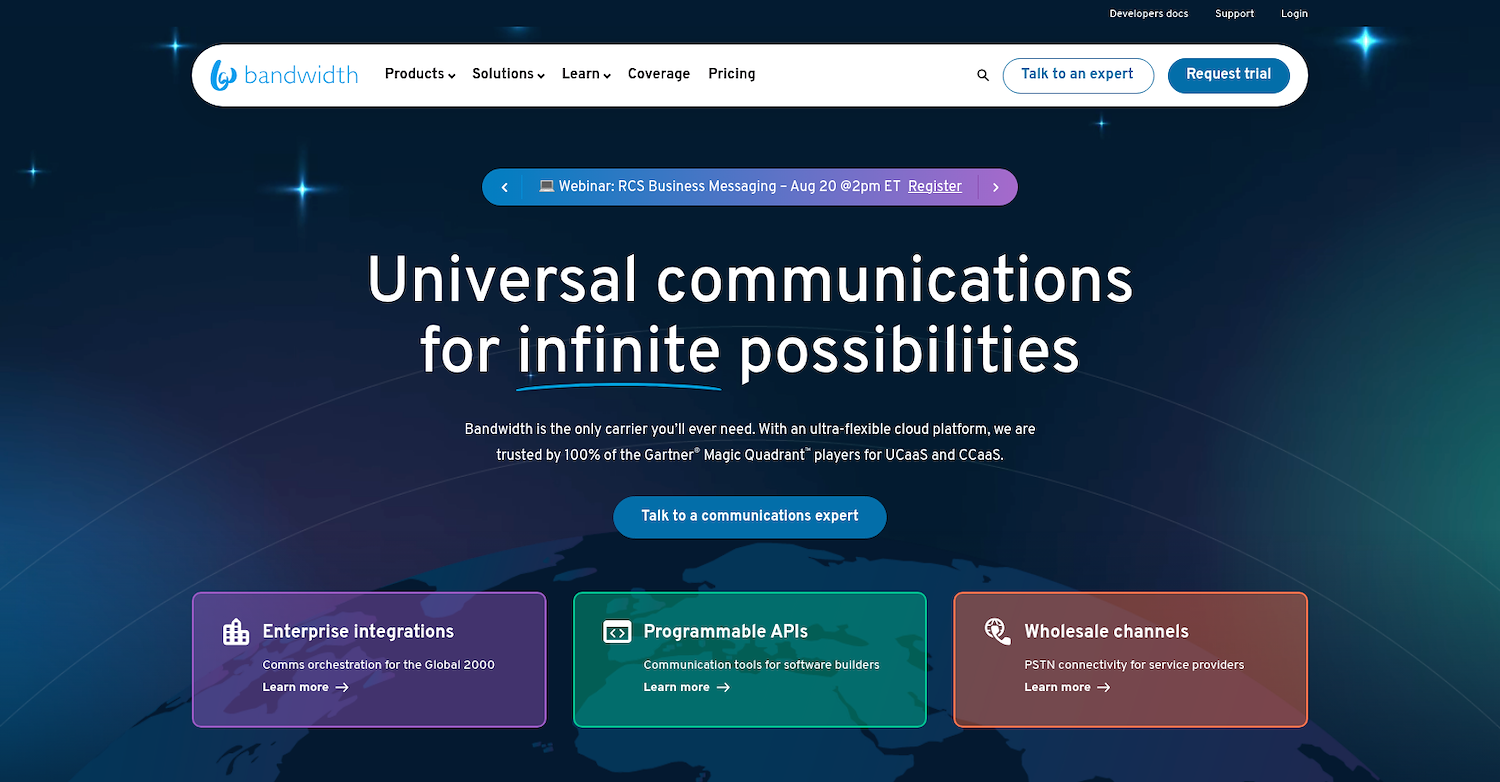1500x782 pixels.
Task: Click Learn more under Wholesale channels
Action: [1058, 688]
